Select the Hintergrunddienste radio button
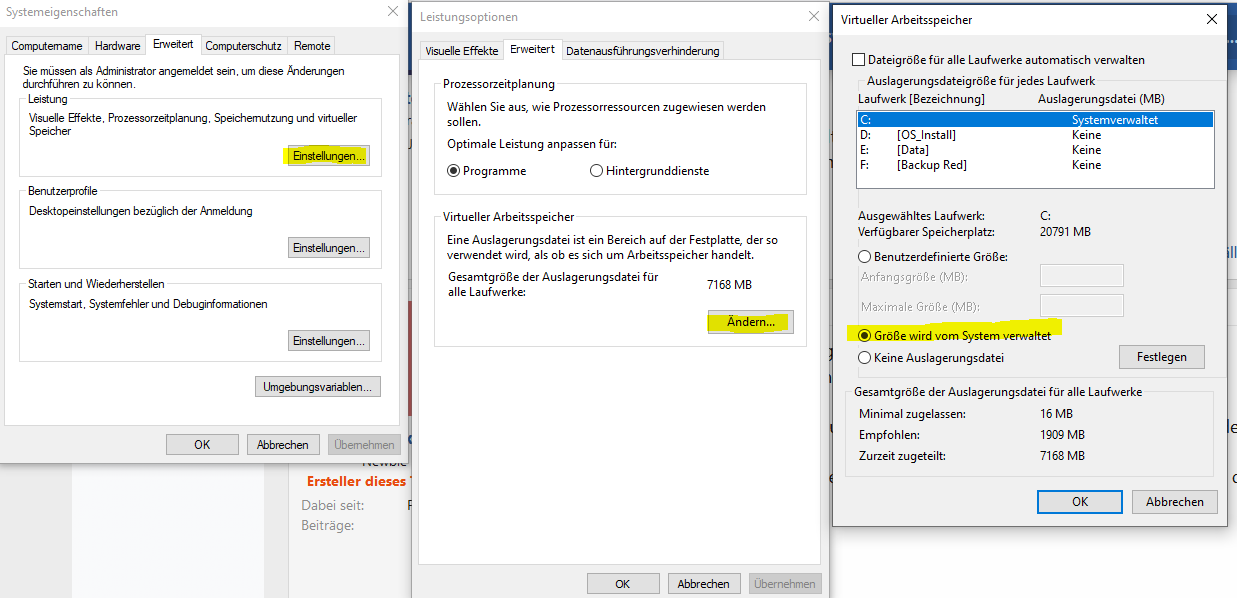This screenshot has width=1237, height=598. [x=596, y=170]
